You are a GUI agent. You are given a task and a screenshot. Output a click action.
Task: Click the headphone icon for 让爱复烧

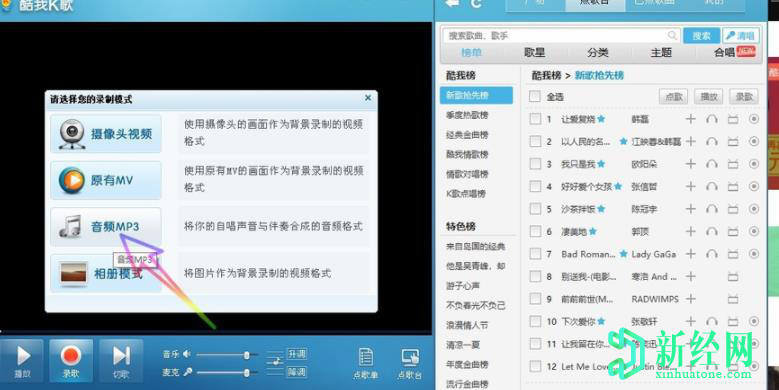click(711, 119)
